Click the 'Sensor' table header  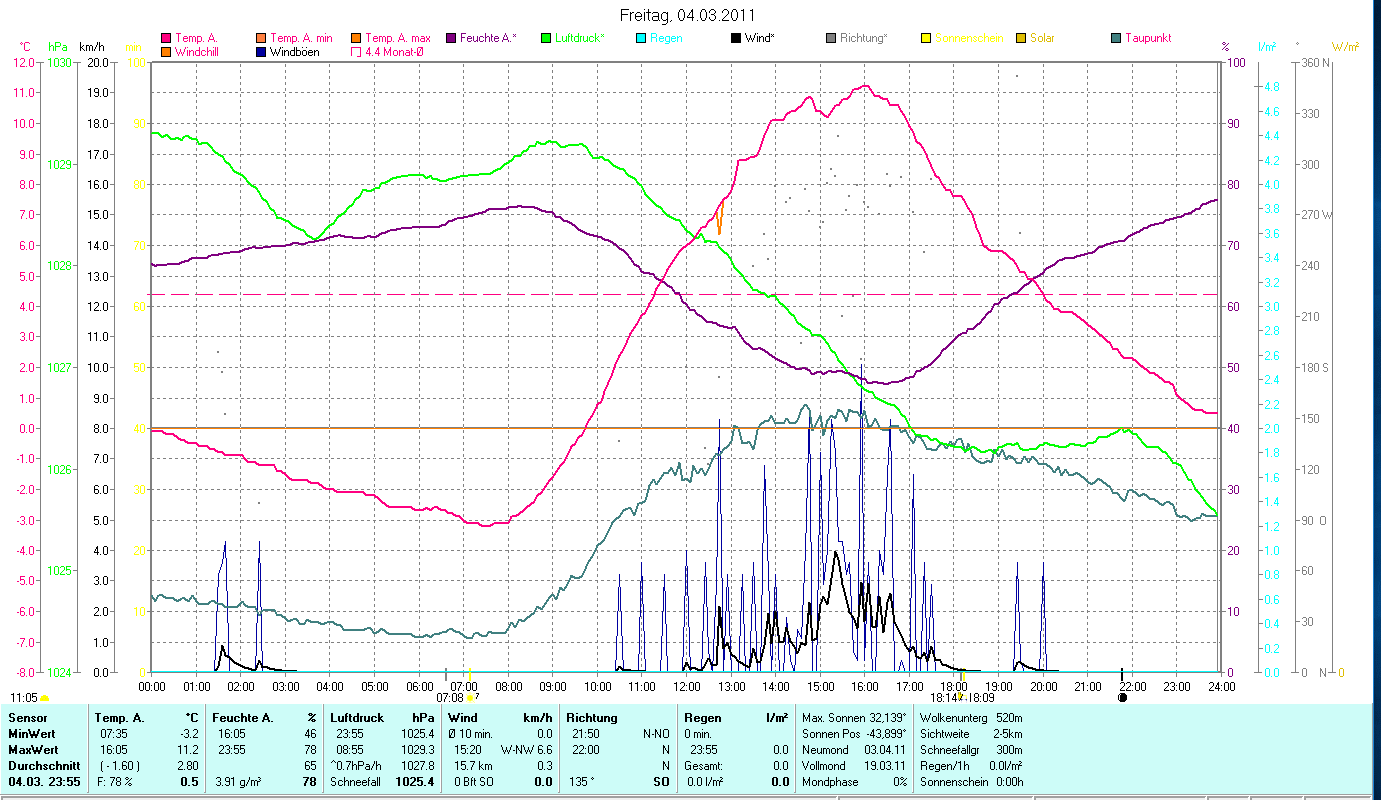tap(26, 718)
